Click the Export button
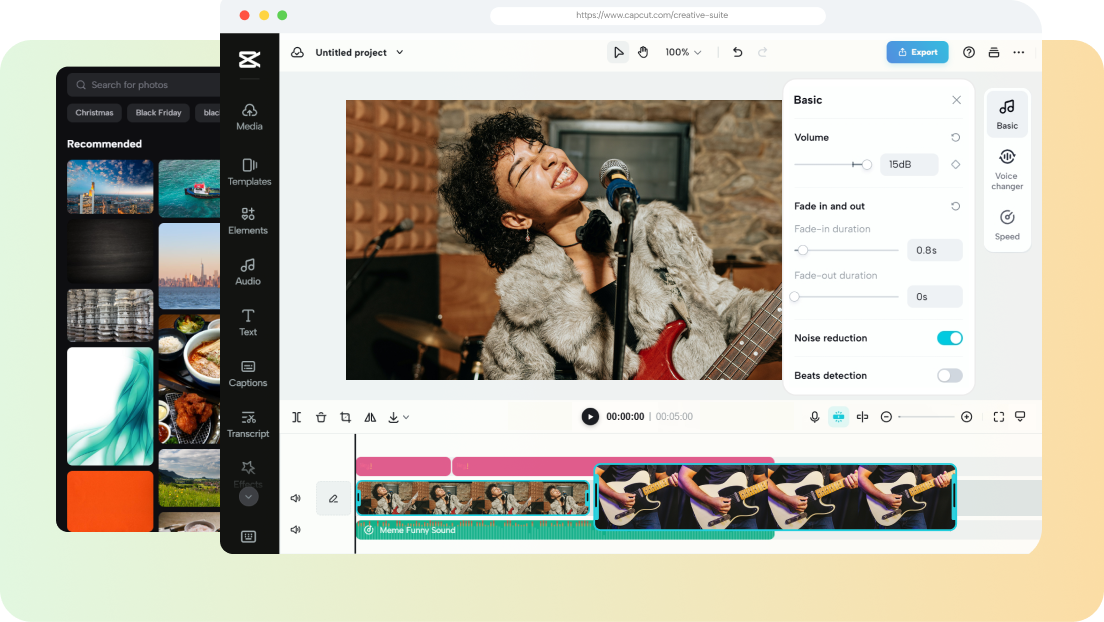 (917, 52)
